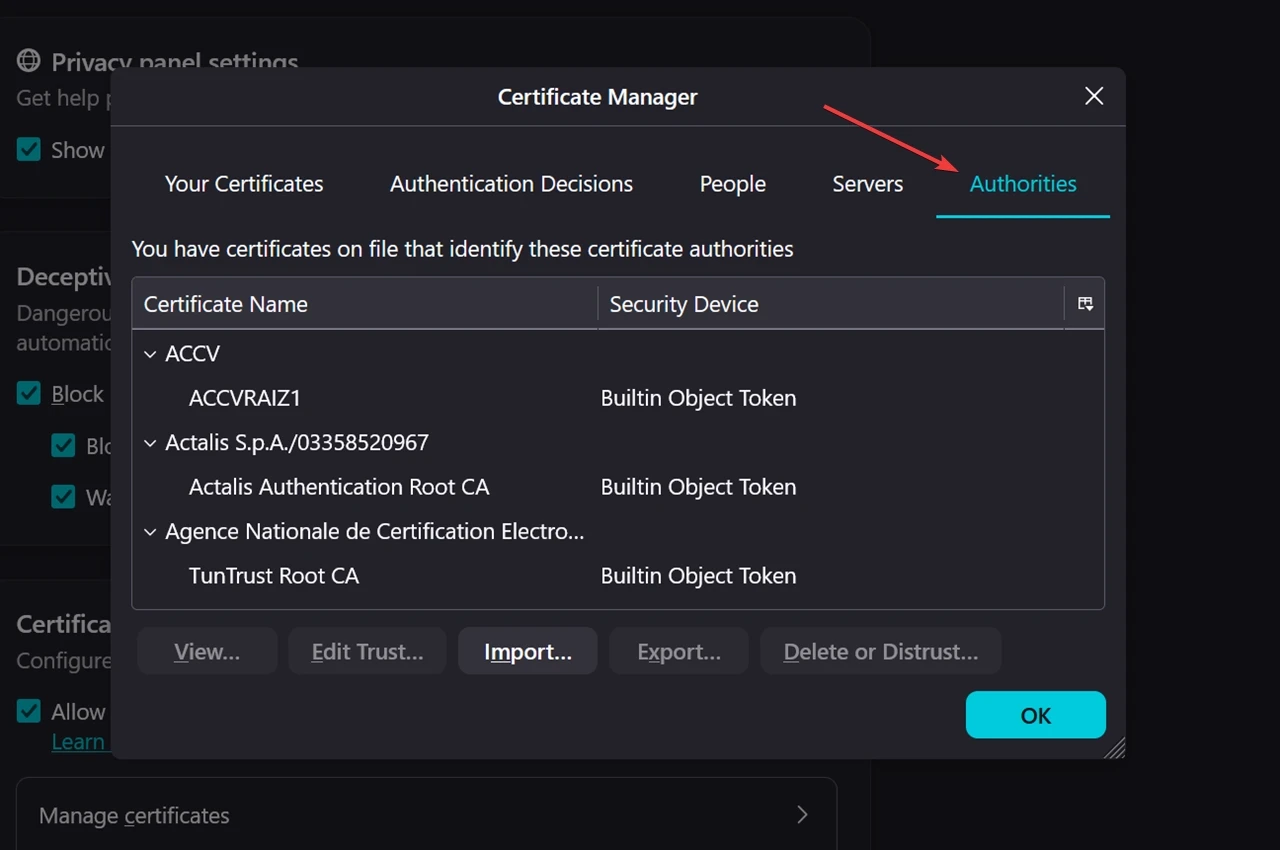Click Builtin Object Token for Actalis row
1280x850 pixels.
(698, 487)
